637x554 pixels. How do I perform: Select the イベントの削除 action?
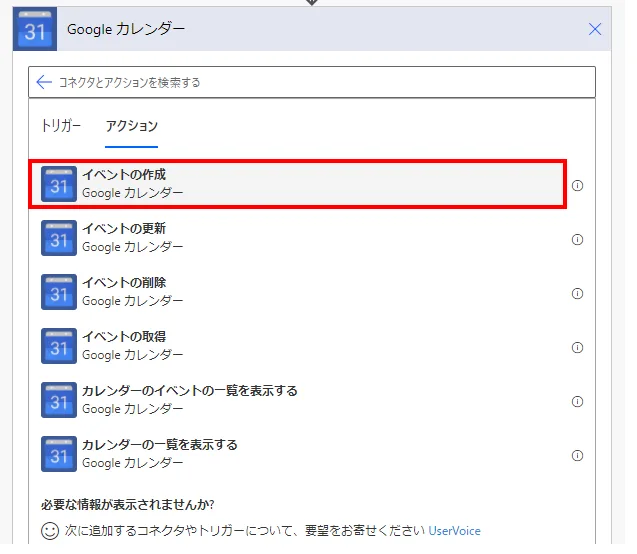[x=298, y=292]
